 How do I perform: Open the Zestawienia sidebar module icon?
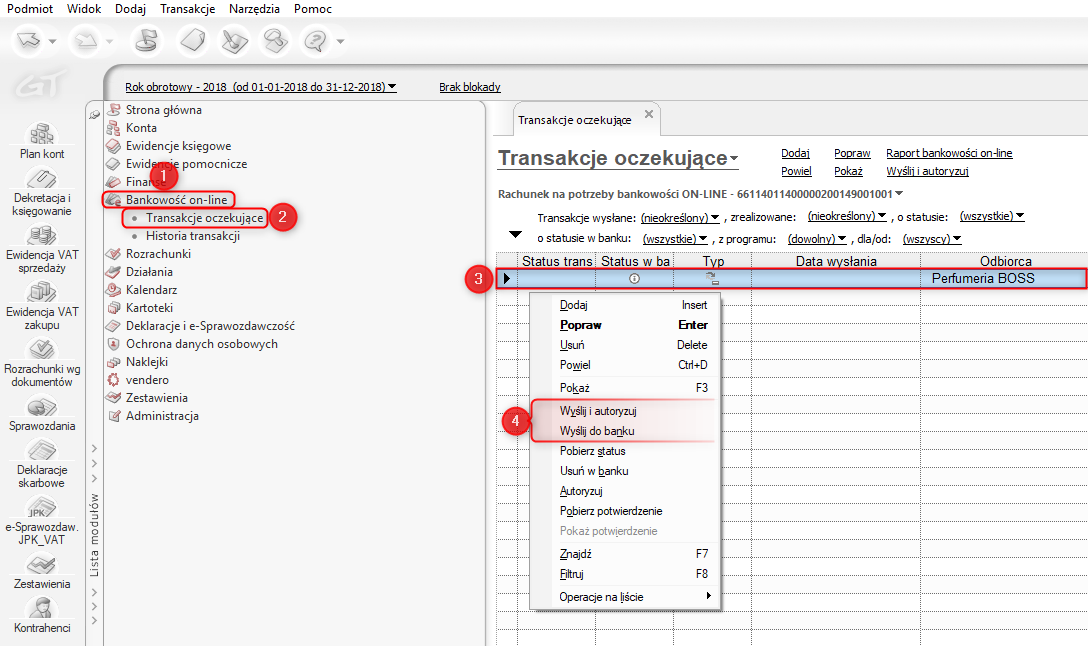point(42,565)
